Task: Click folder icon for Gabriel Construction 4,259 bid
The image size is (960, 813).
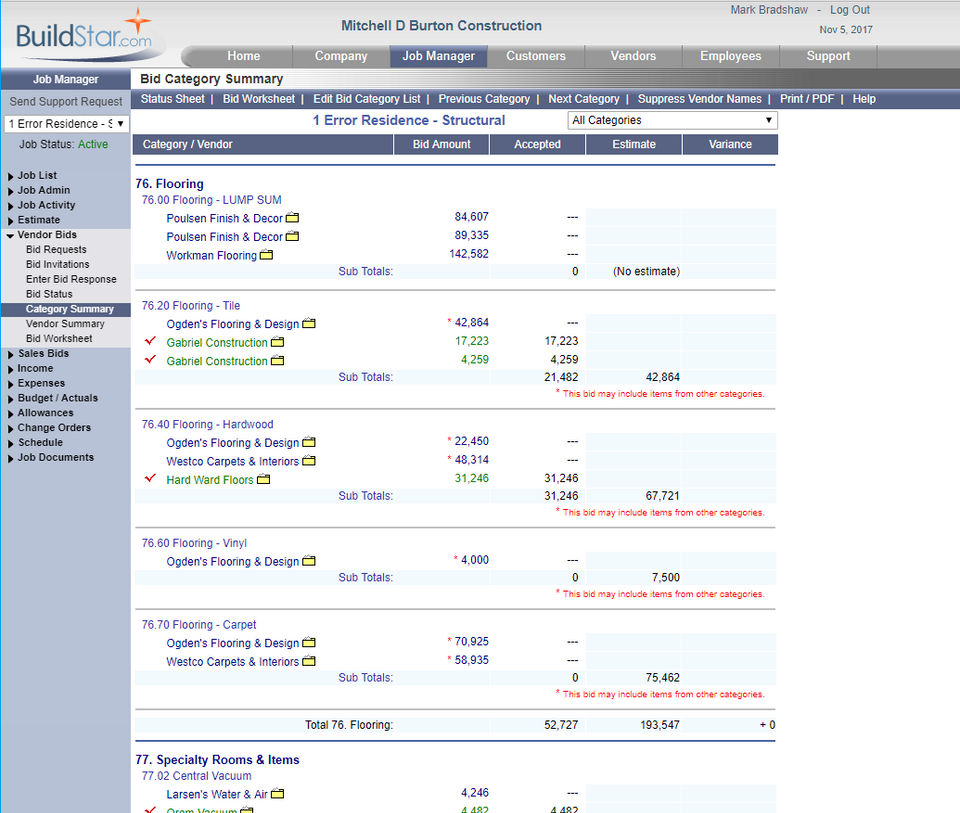Action: 277,361
